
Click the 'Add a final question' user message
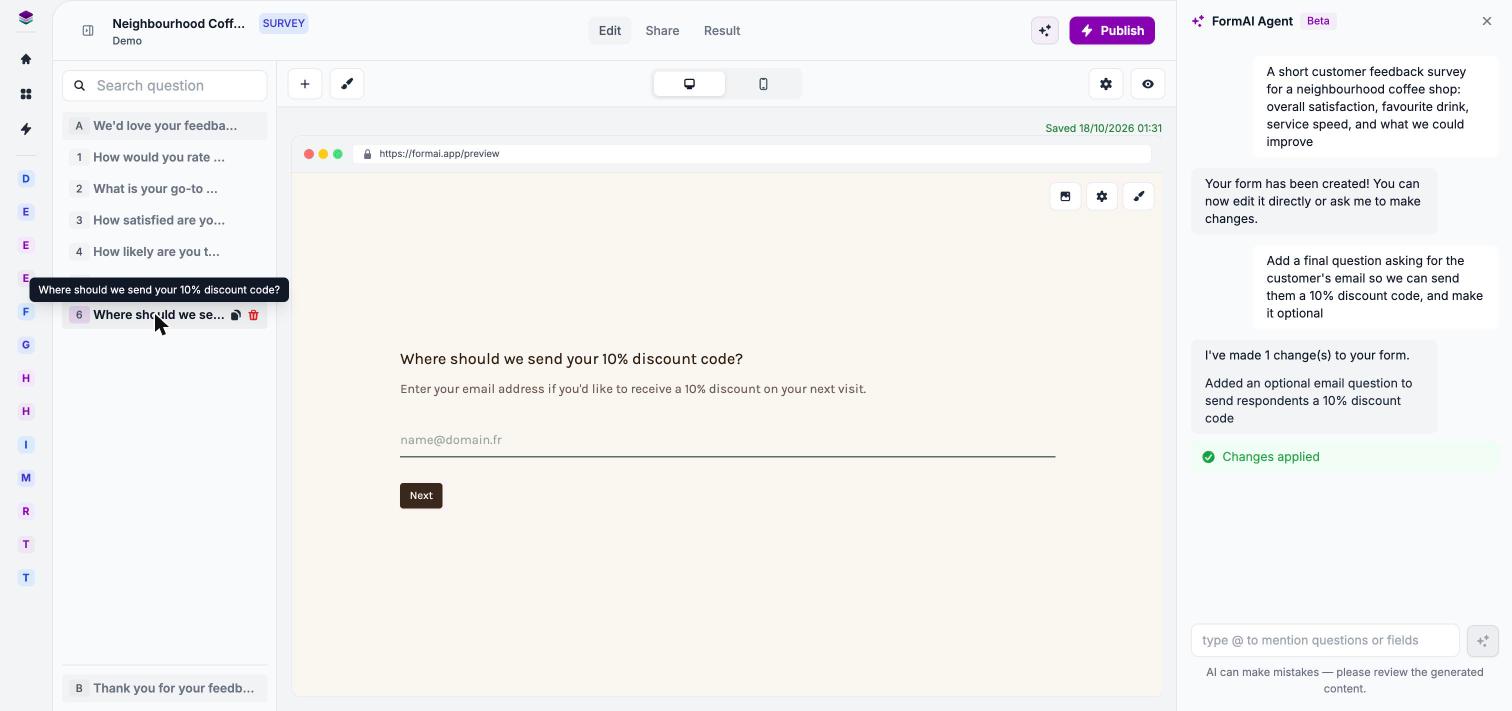click(1375, 287)
